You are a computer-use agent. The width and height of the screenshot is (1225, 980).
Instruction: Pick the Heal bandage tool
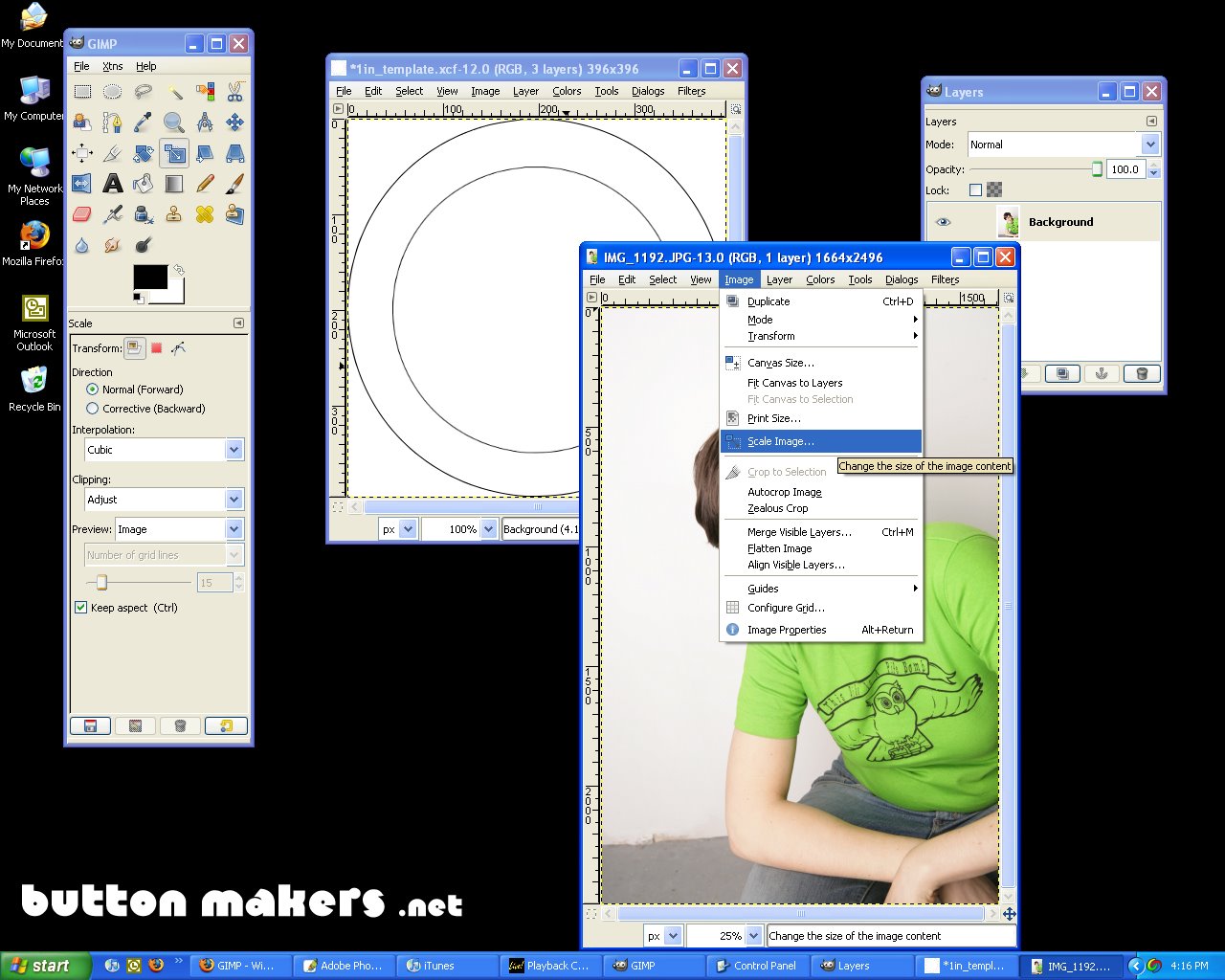pyautogui.click(x=205, y=214)
